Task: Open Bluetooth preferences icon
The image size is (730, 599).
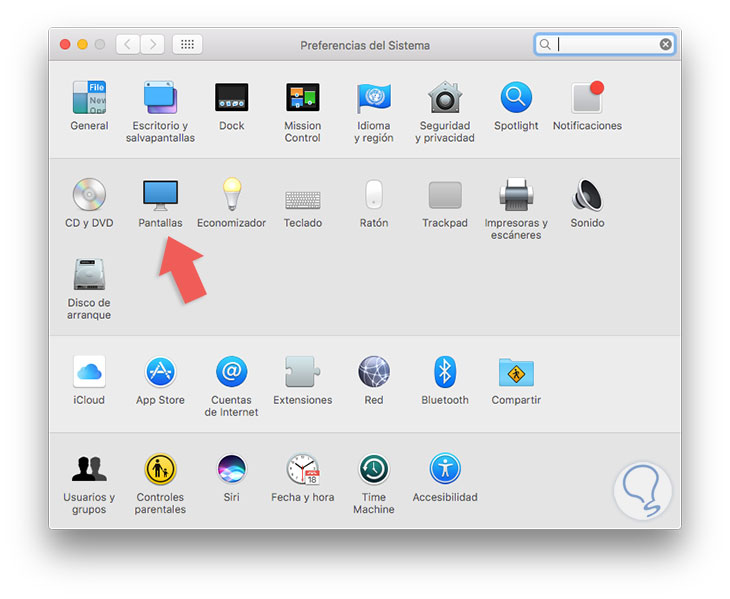Action: click(445, 371)
